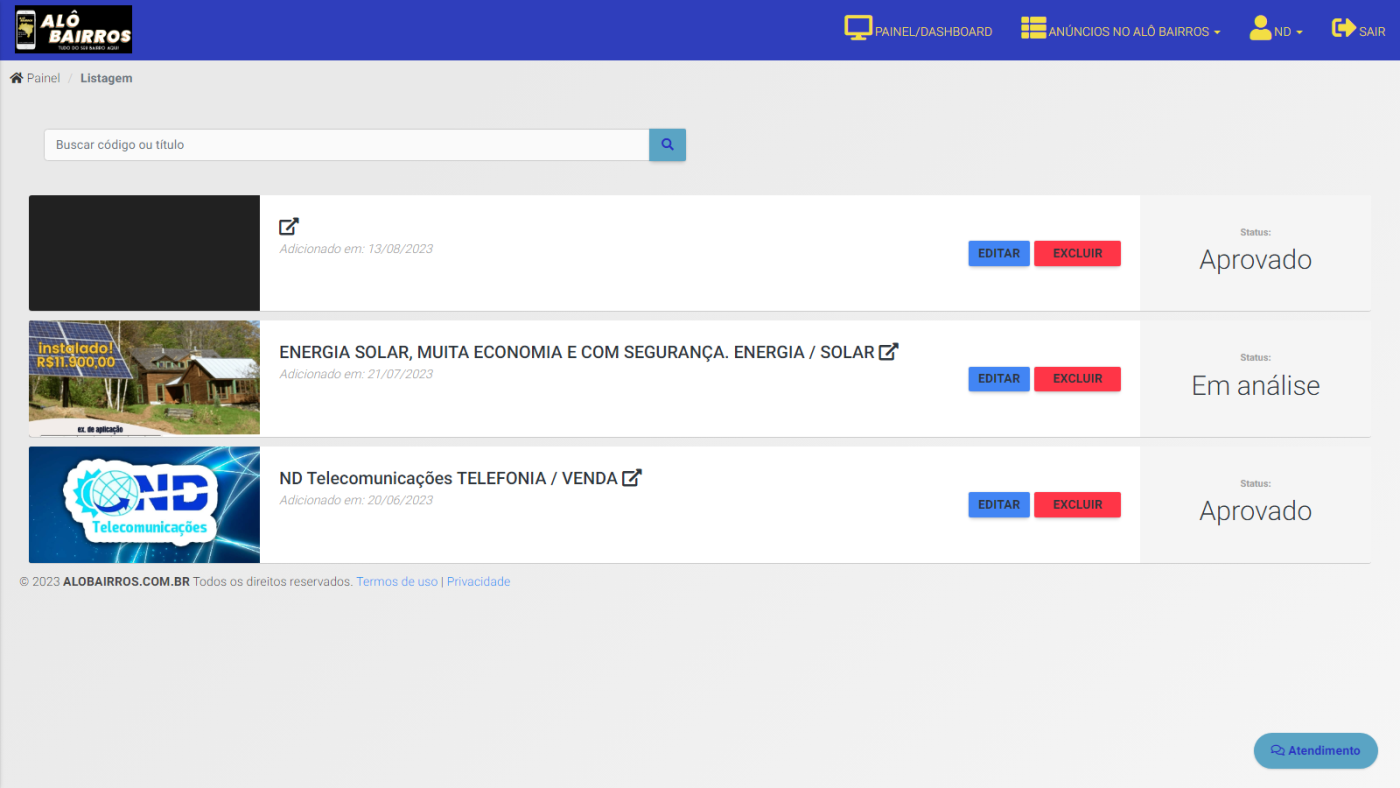Go to Painel in the breadcrumb

[43, 78]
